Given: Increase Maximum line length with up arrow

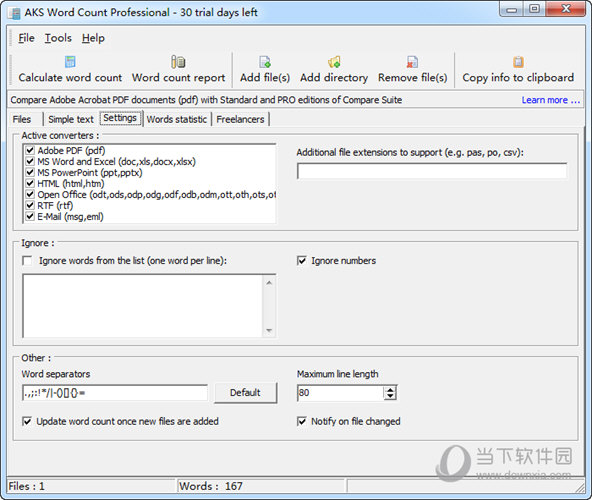Looking at the screenshot, I should click(390, 389).
